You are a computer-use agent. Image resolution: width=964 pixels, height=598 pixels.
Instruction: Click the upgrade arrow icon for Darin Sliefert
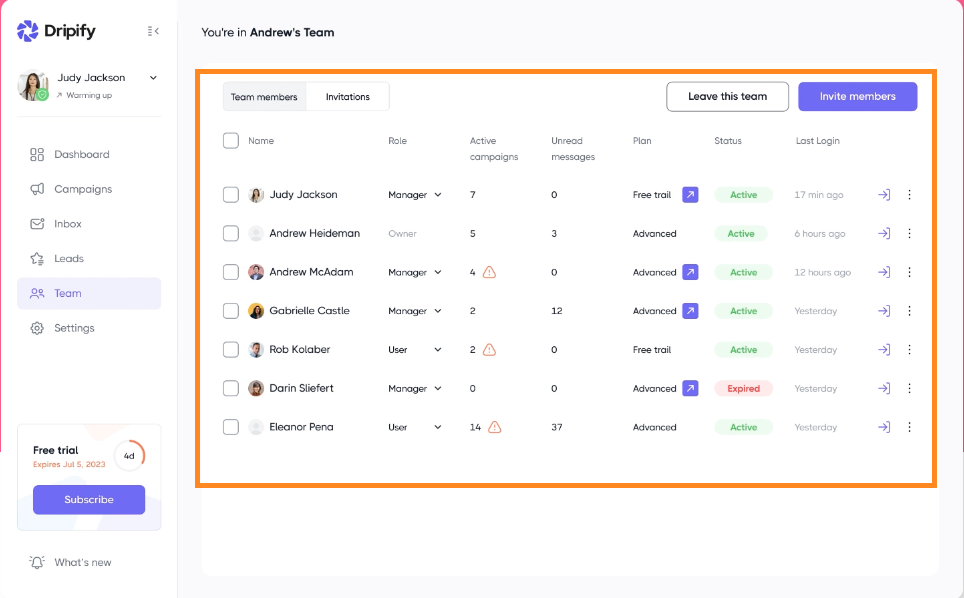pos(690,388)
